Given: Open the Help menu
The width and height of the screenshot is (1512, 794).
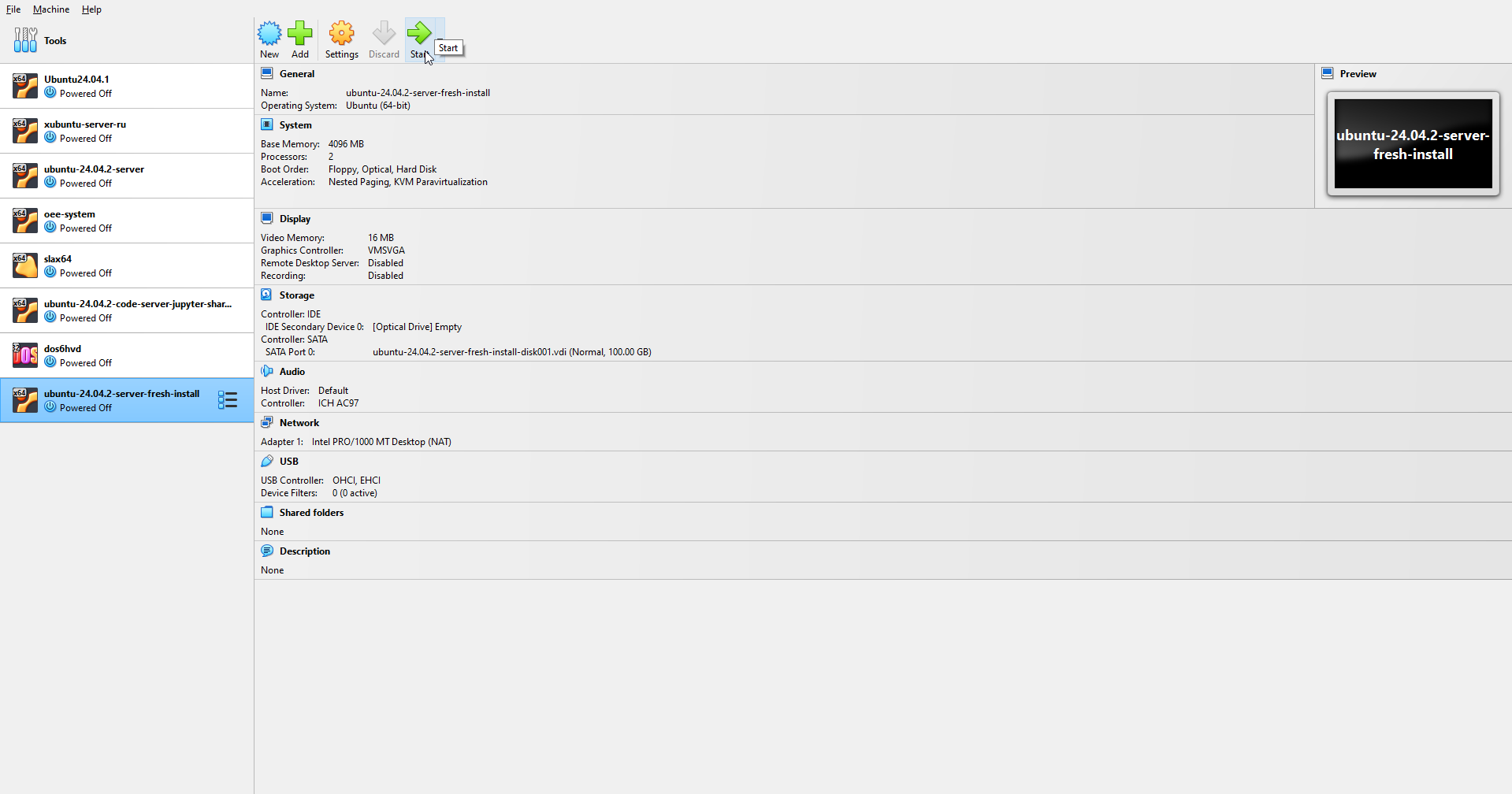Looking at the screenshot, I should (91, 9).
